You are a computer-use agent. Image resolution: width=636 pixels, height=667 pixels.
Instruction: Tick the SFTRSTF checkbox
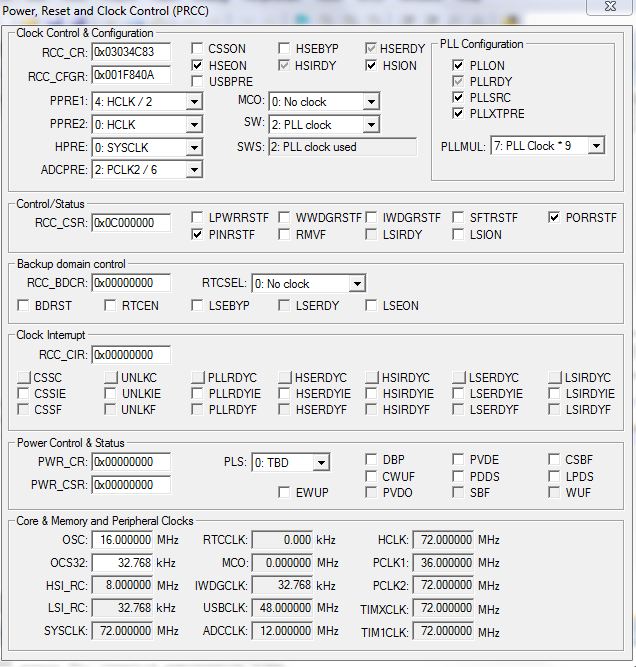(458, 217)
